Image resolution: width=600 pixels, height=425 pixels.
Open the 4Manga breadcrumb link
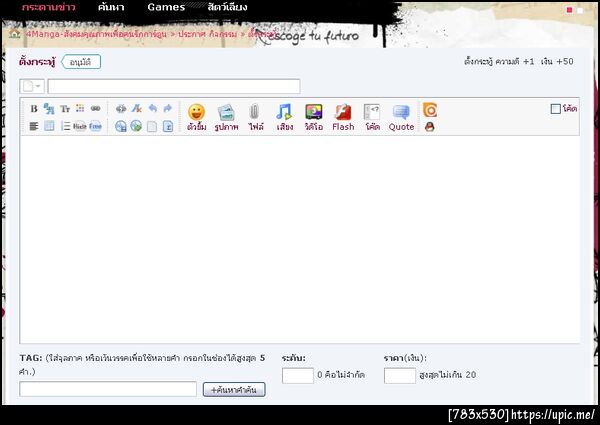pyautogui.click(x=96, y=34)
